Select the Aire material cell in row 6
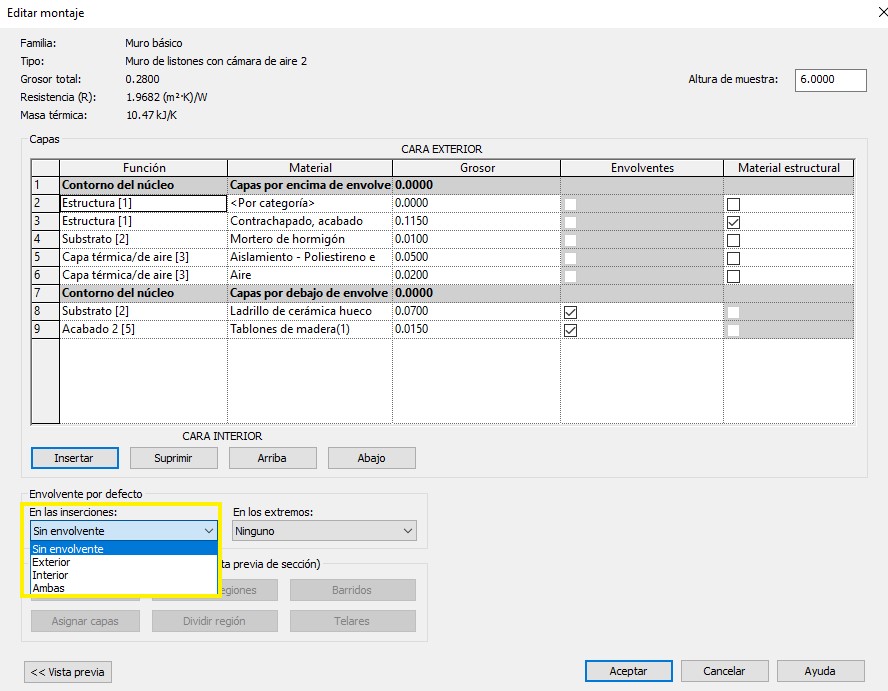The image size is (888, 691). pos(309,275)
